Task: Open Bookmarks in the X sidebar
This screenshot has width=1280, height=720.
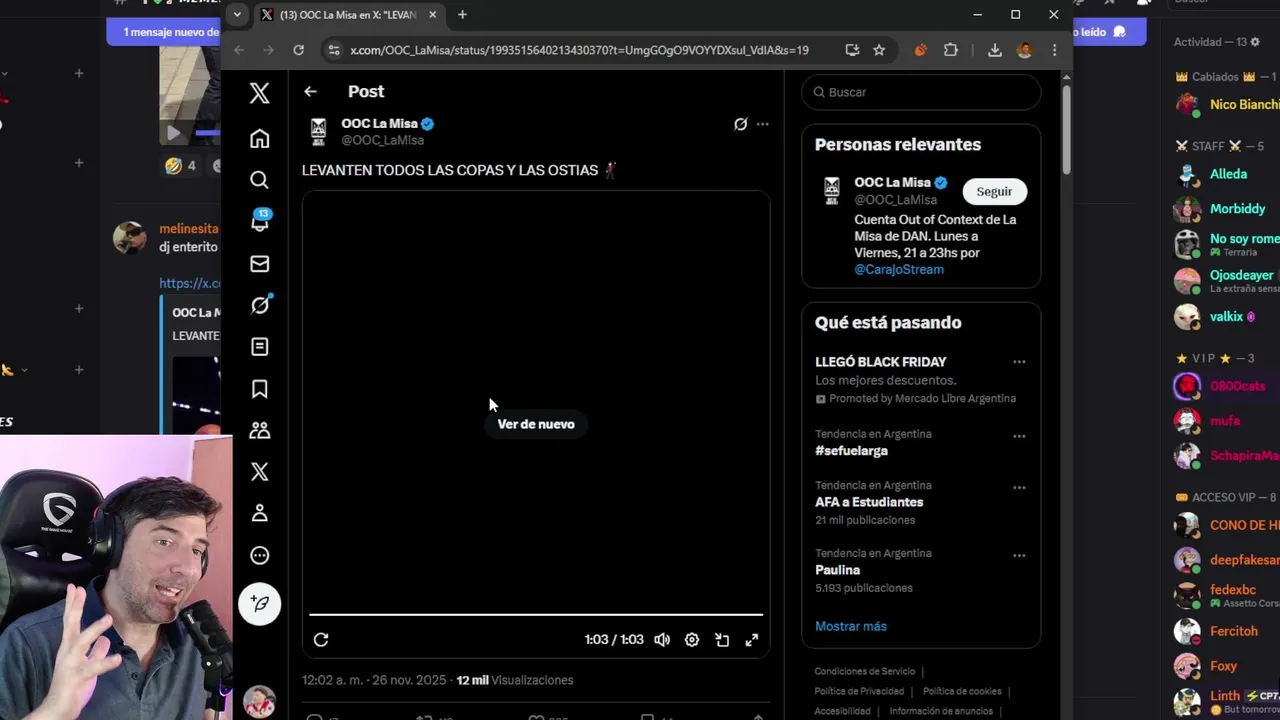Action: [x=259, y=388]
